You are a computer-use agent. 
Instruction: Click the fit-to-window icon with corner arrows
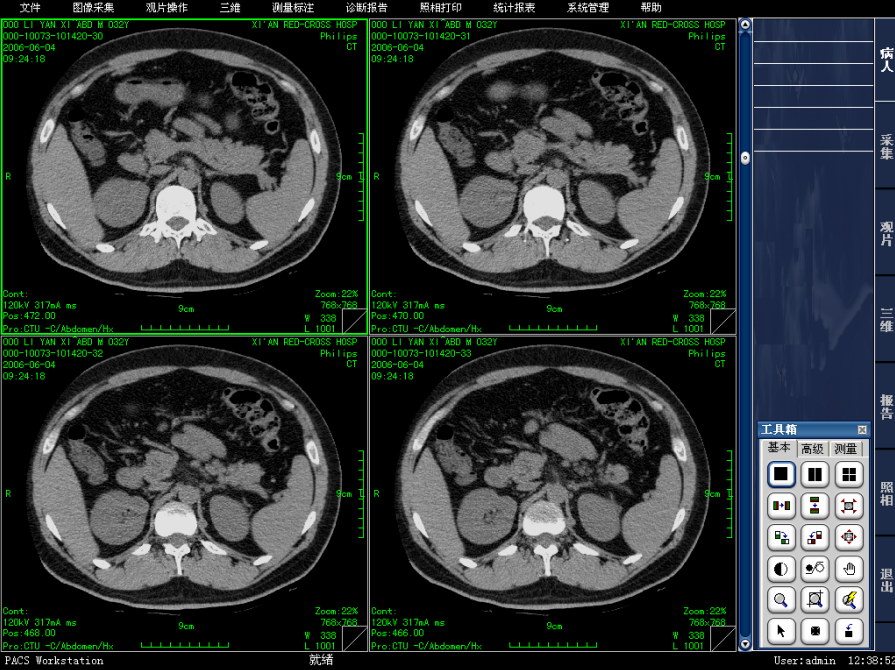pos(849,506)
